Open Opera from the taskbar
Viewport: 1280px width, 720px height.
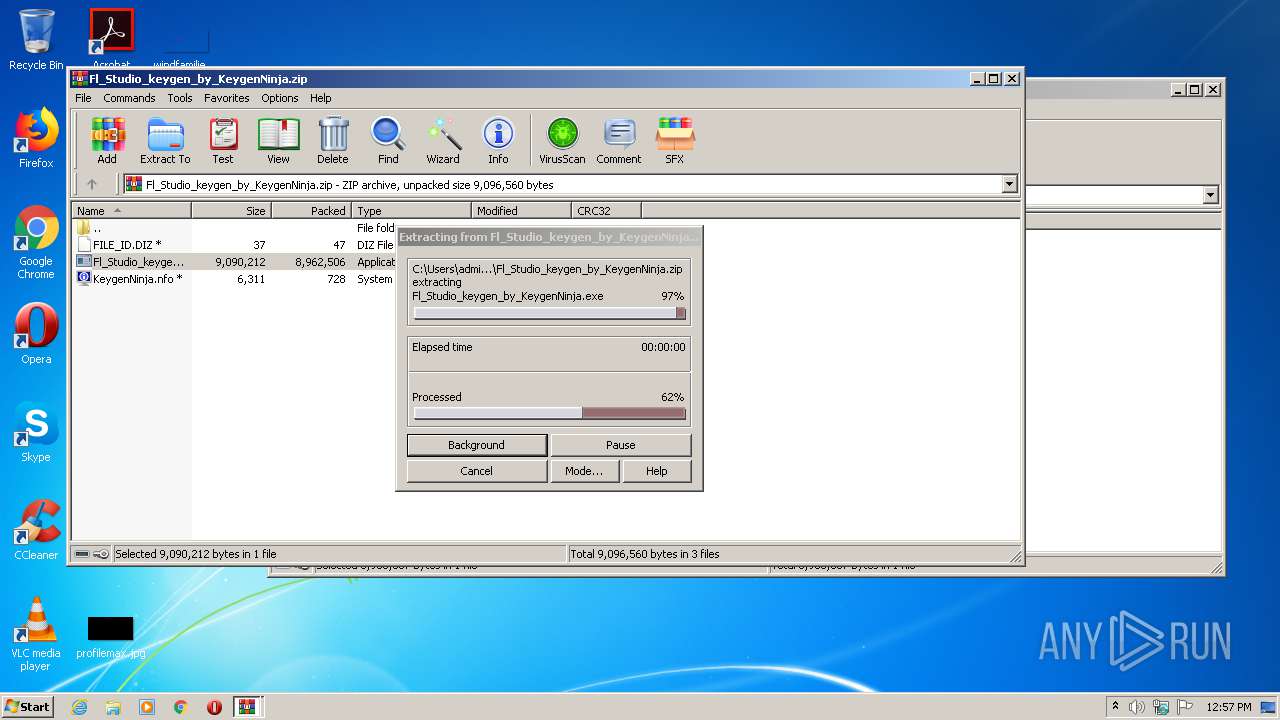(x=214, y=707)
